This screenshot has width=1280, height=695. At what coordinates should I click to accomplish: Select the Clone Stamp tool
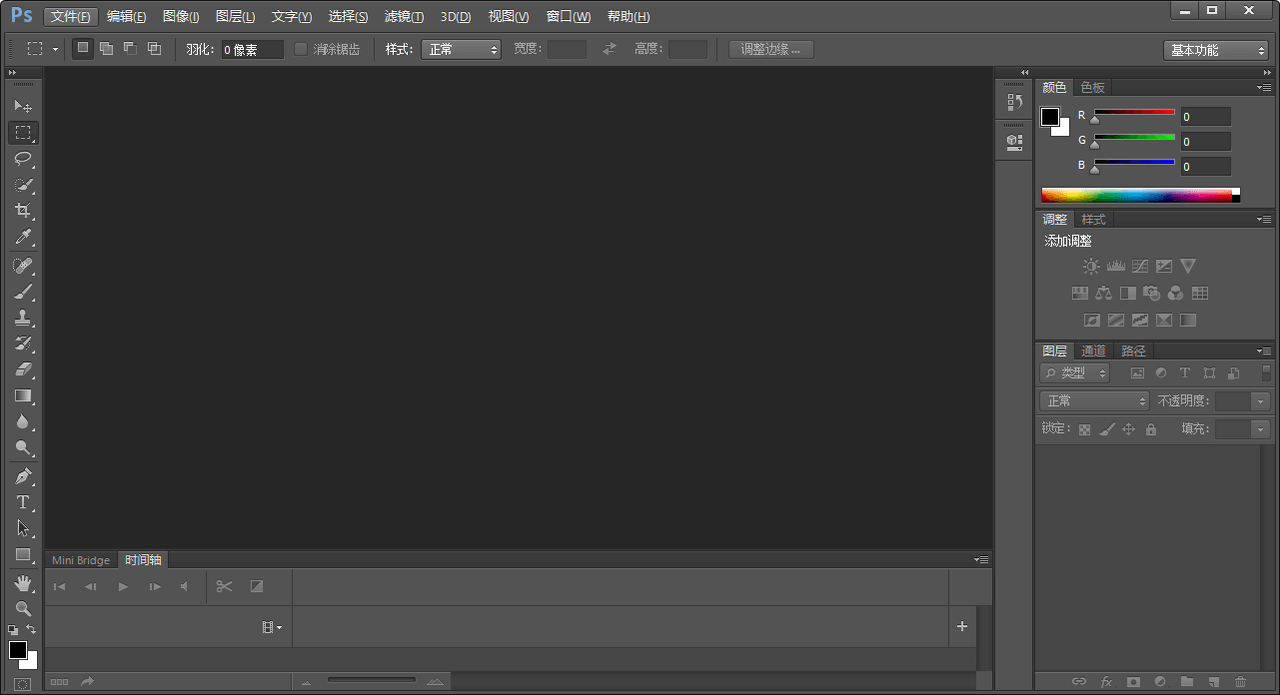coord(23,318)
